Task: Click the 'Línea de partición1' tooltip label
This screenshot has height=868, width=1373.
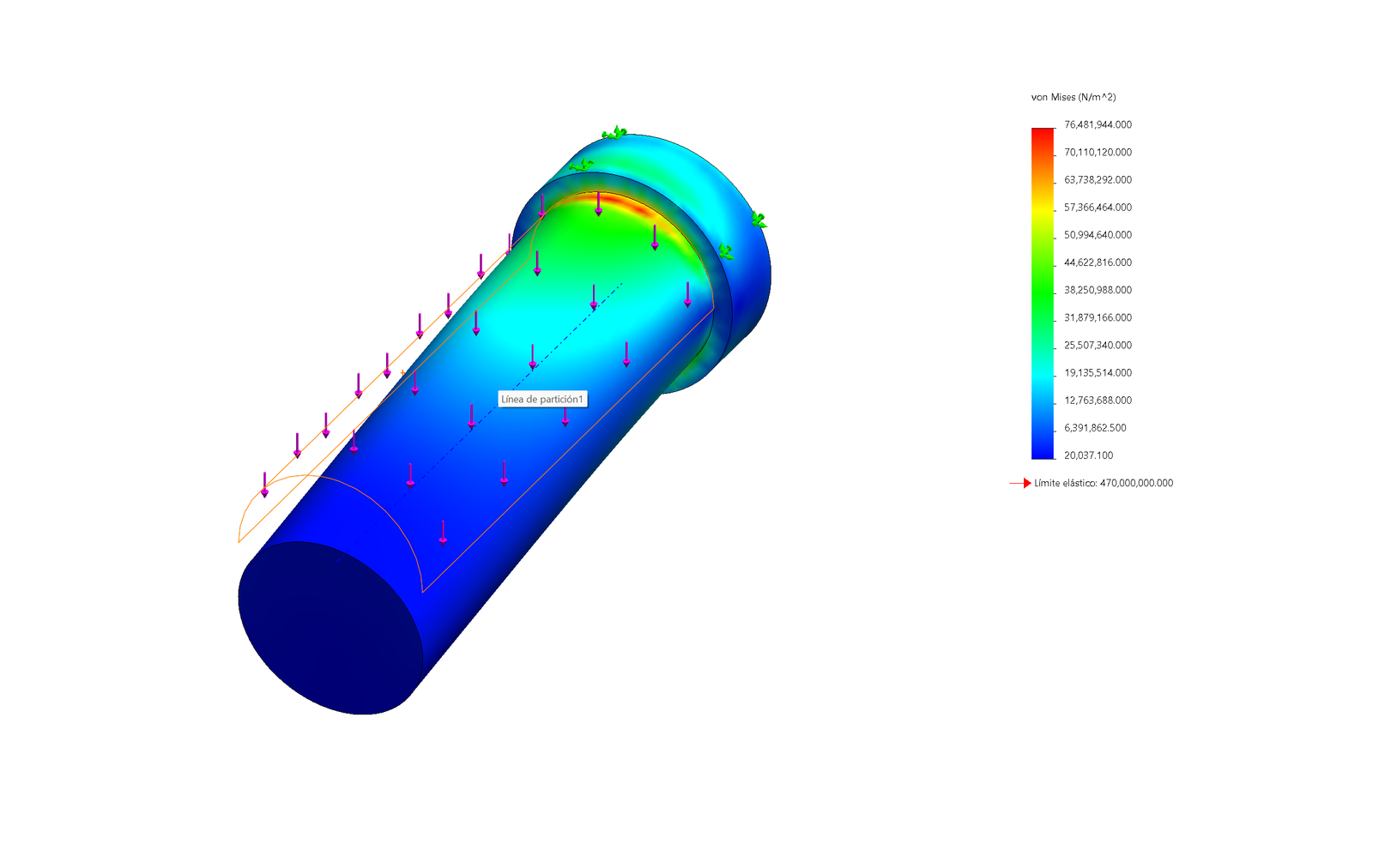Action: 542,399
